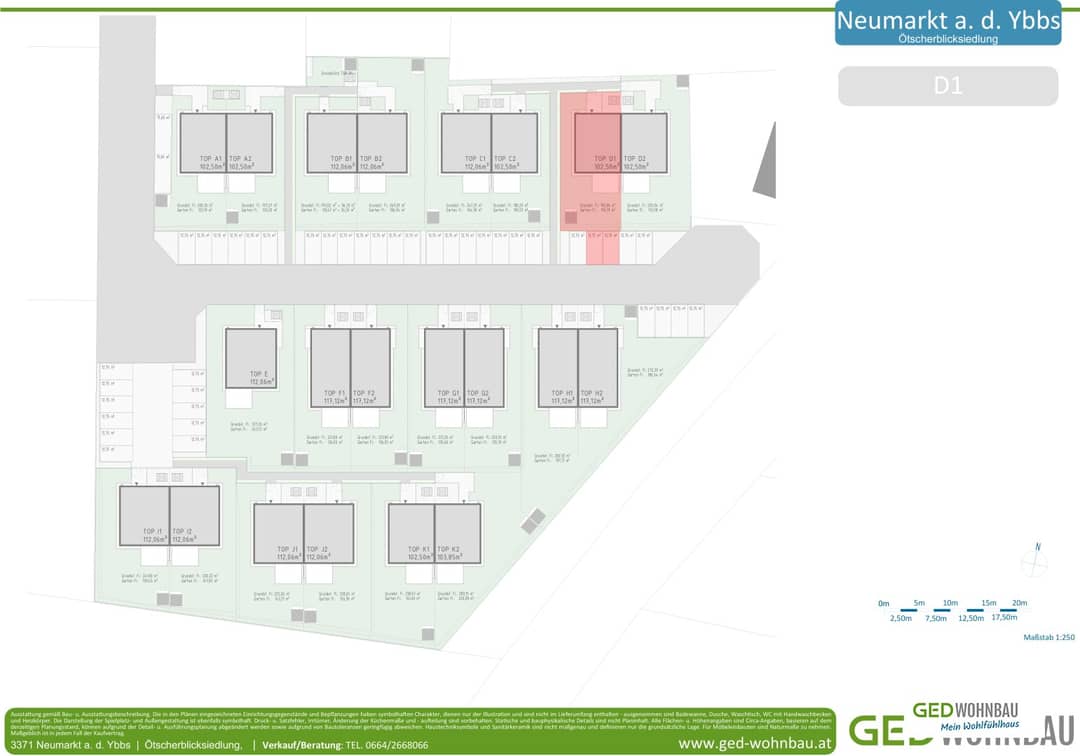Select house unit TOP B1
Screen dimensions: 1080x756
[x=331, y=143]
